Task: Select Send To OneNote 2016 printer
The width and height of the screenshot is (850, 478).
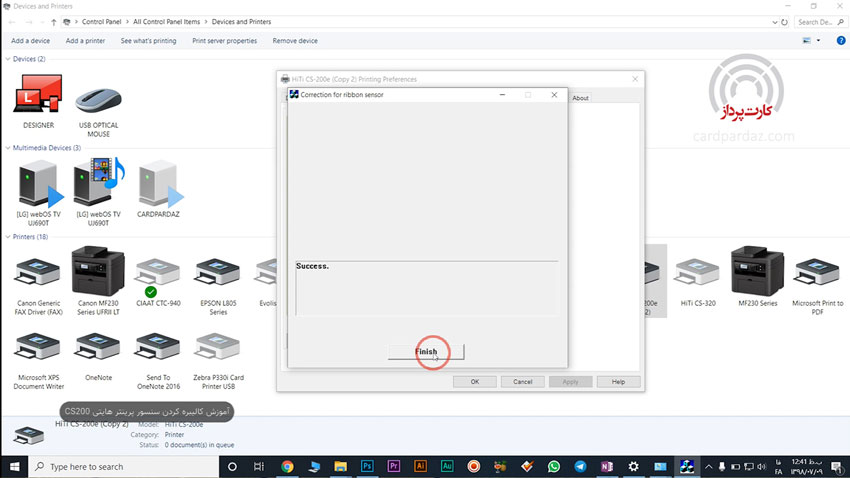Action: [158, 361]
